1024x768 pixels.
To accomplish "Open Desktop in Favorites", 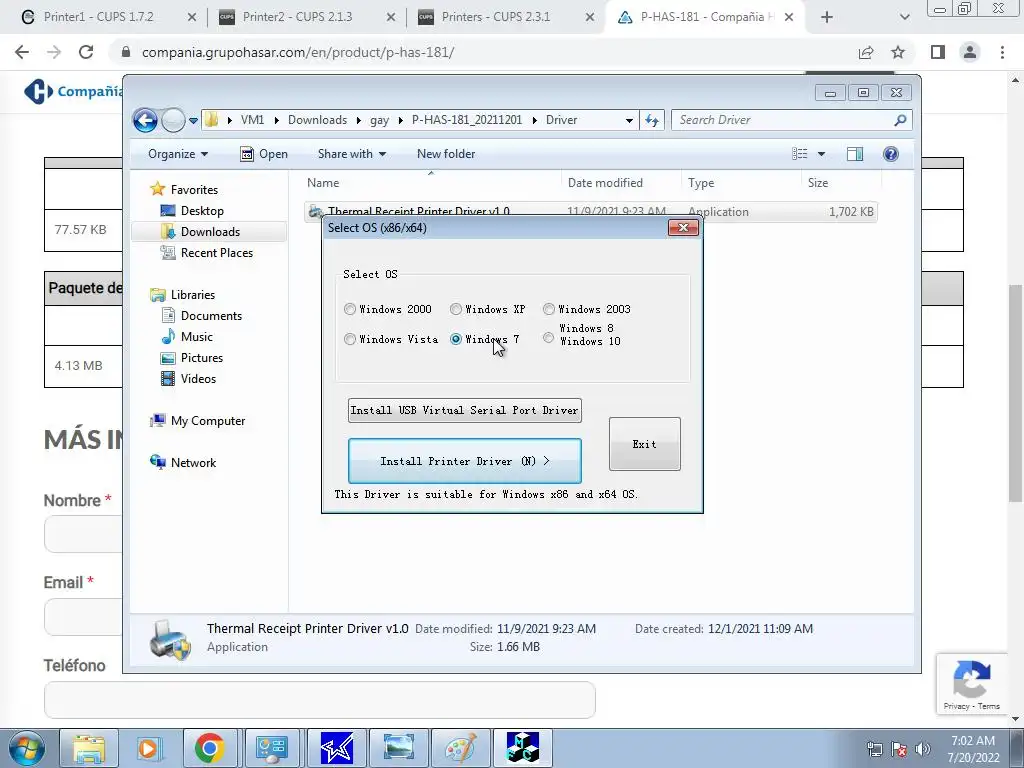I will (202, 211).
